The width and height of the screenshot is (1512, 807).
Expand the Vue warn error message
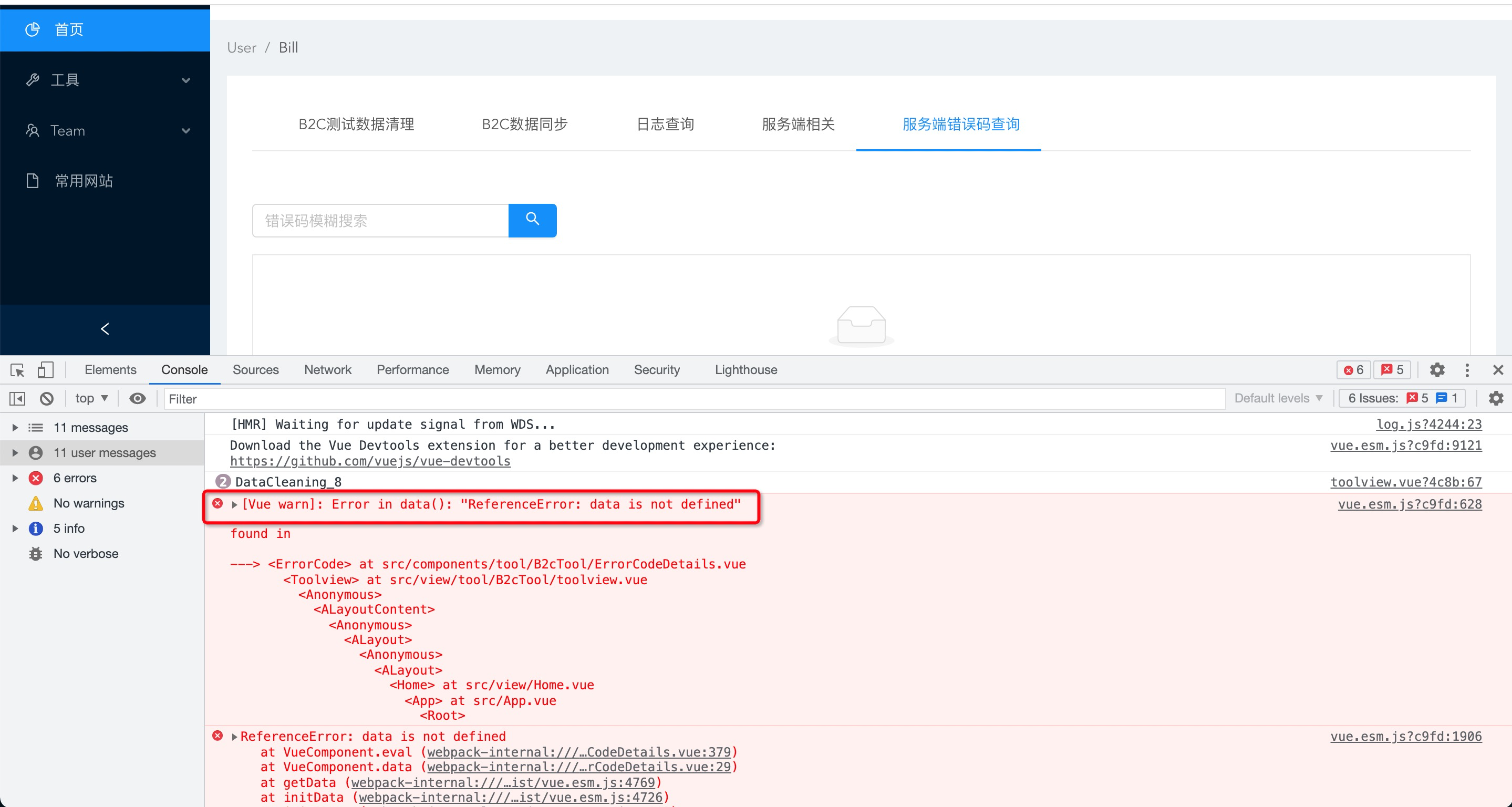tap(235, 504)
